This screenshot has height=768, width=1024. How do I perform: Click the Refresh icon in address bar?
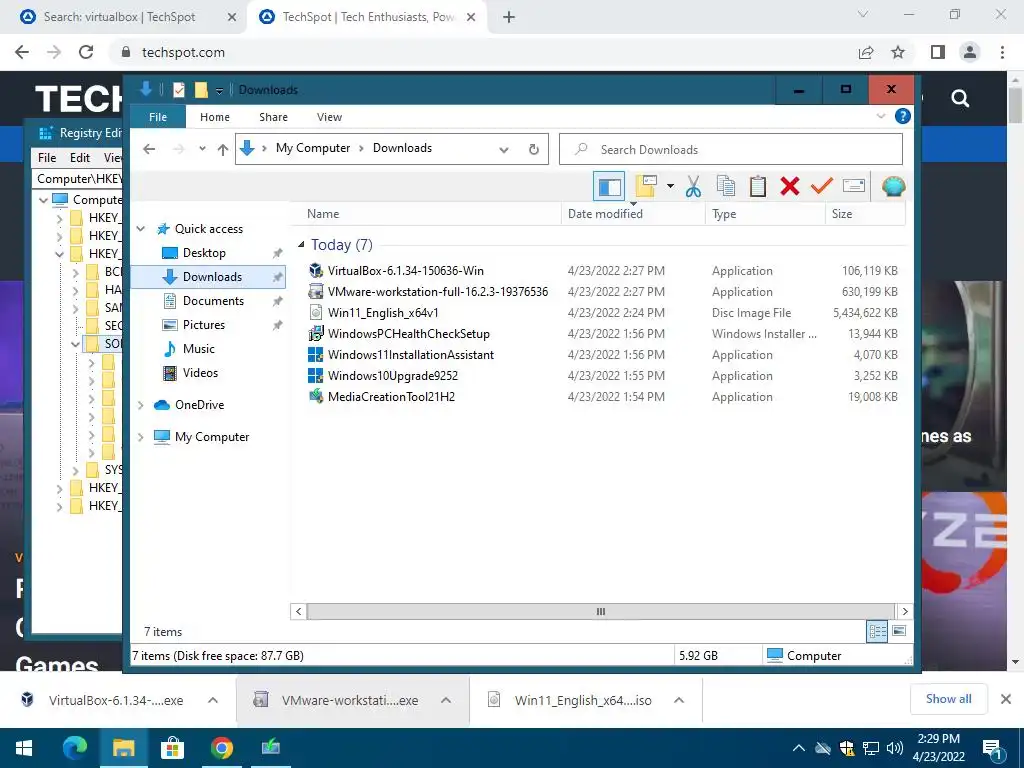(x=534, y=150)
